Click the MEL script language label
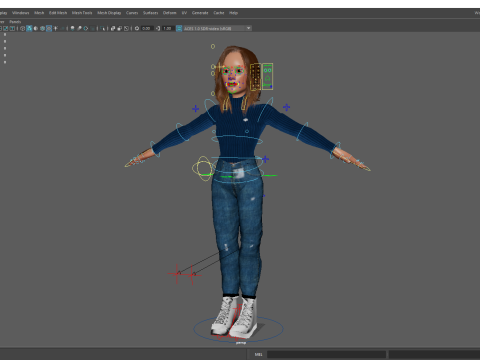 pos(259,354)
